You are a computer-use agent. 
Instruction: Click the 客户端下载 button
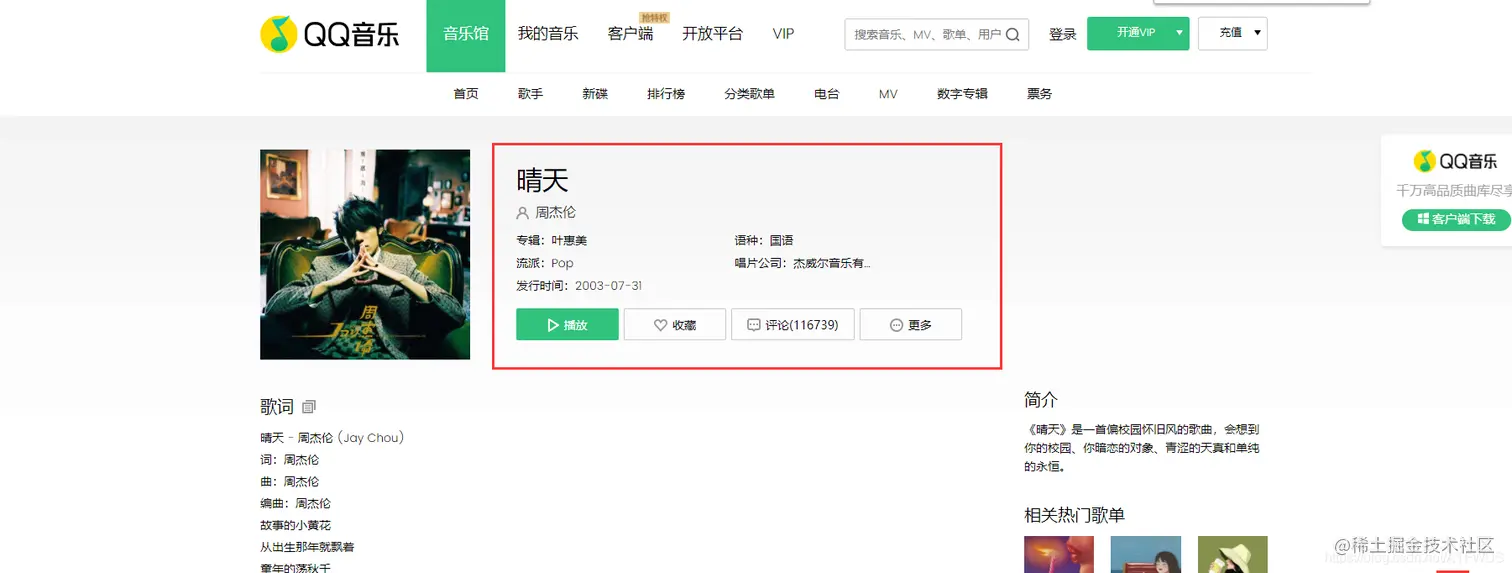[x=1456, y=219]
